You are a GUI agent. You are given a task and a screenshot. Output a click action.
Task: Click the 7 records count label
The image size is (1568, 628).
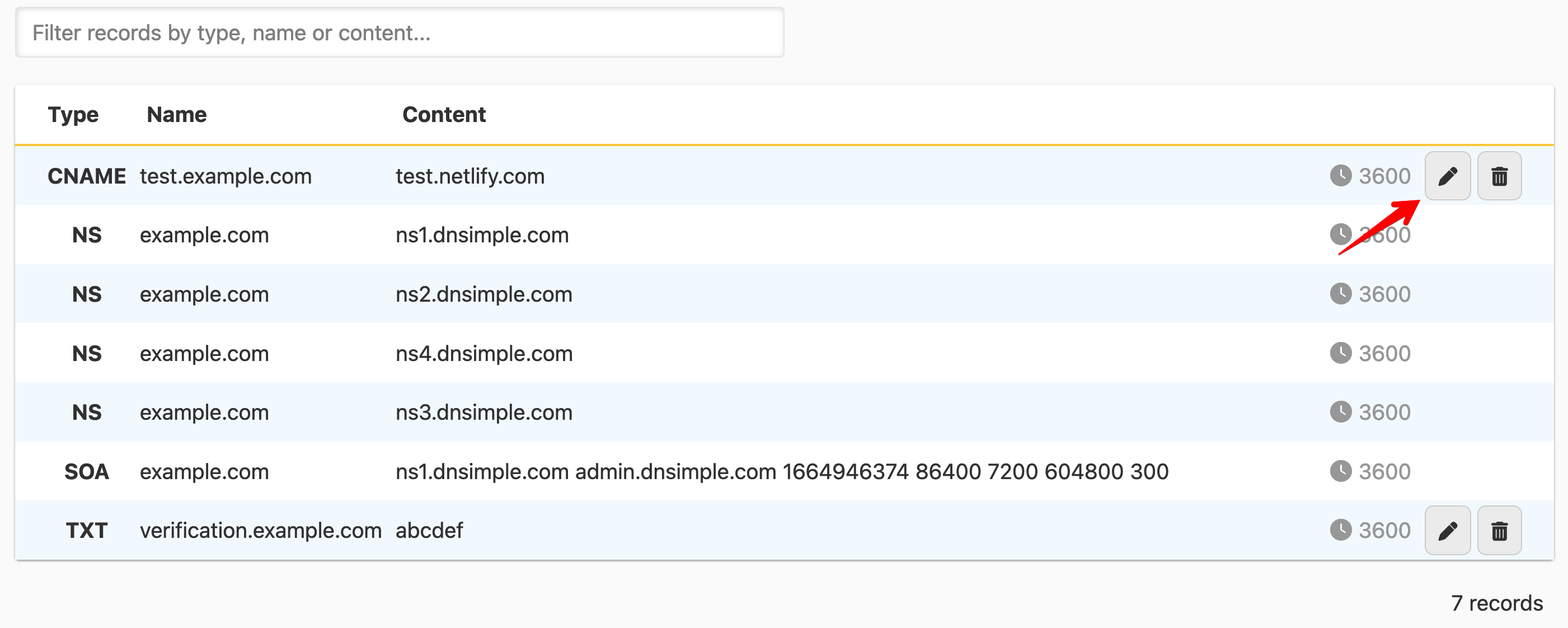click(1497, 603)
